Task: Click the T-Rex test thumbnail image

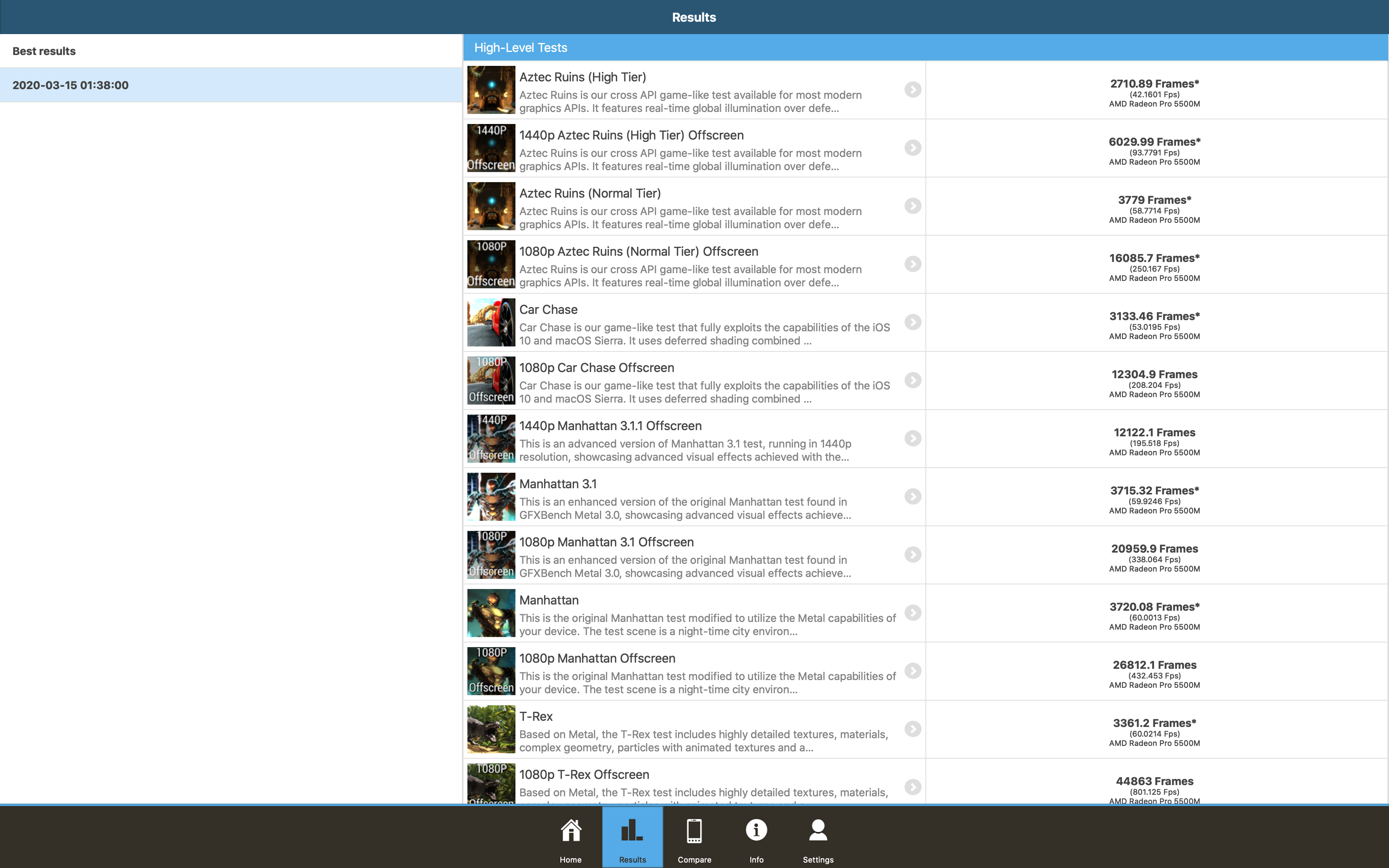Action: pos(491,729)
